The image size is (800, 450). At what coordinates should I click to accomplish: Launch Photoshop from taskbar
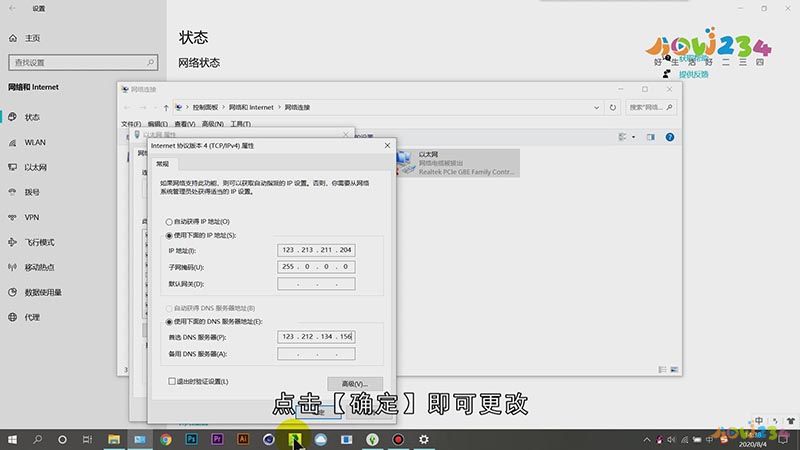pos(191,439)
